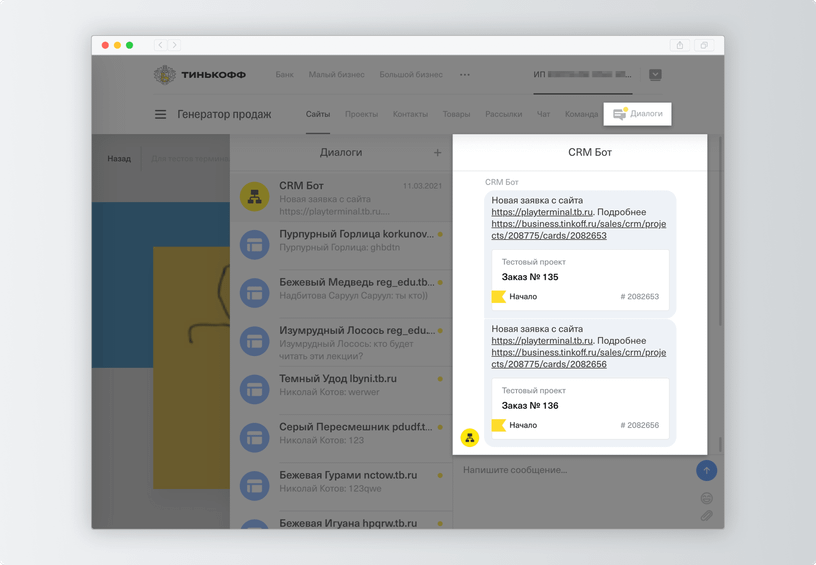Open the CRM Бот dialog in list
Screen dimensions: 816x565
341,198
